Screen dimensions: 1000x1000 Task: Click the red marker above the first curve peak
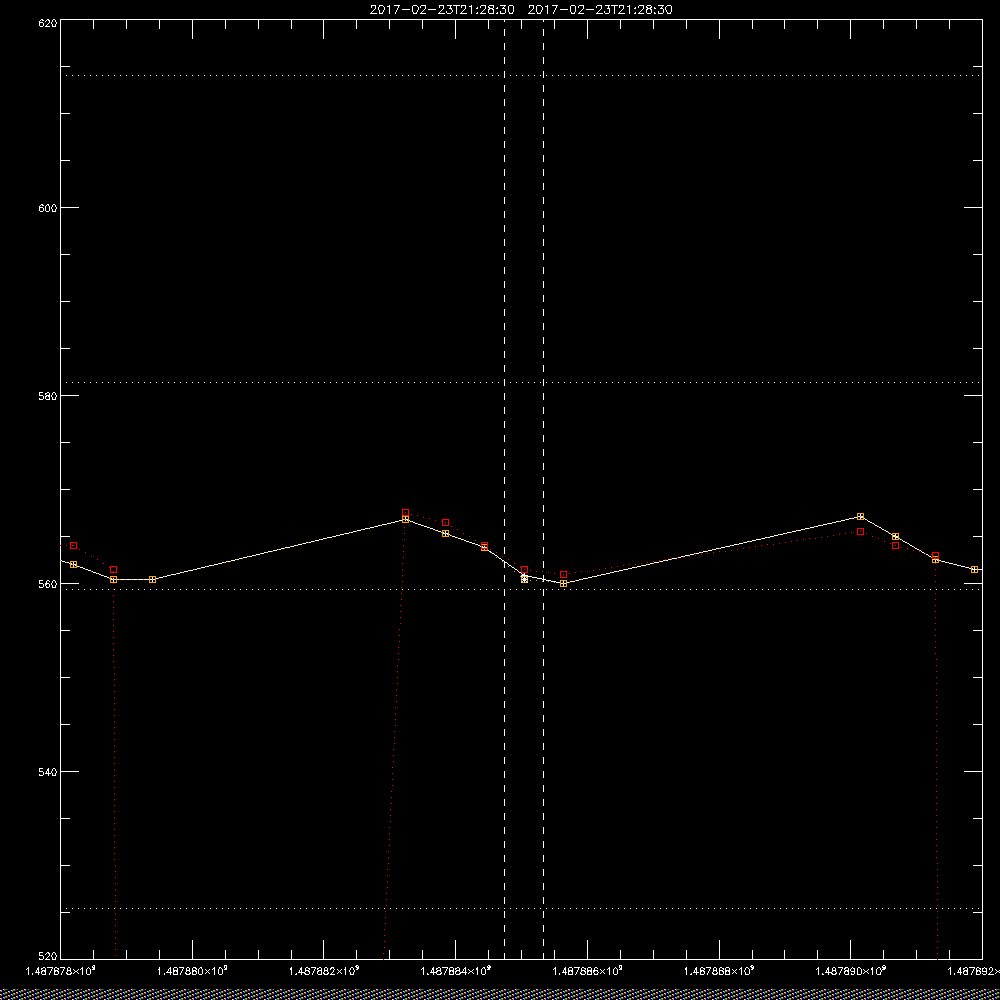click(406, 513)
